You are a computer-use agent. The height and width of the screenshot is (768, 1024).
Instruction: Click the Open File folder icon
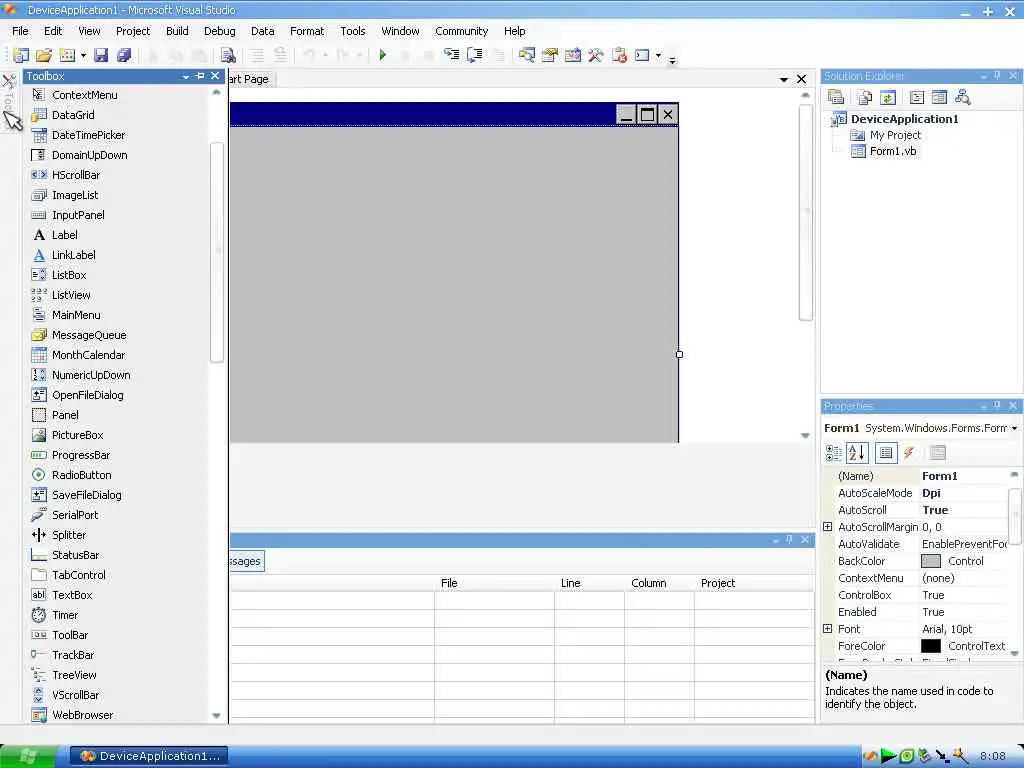tap(44, 56)
